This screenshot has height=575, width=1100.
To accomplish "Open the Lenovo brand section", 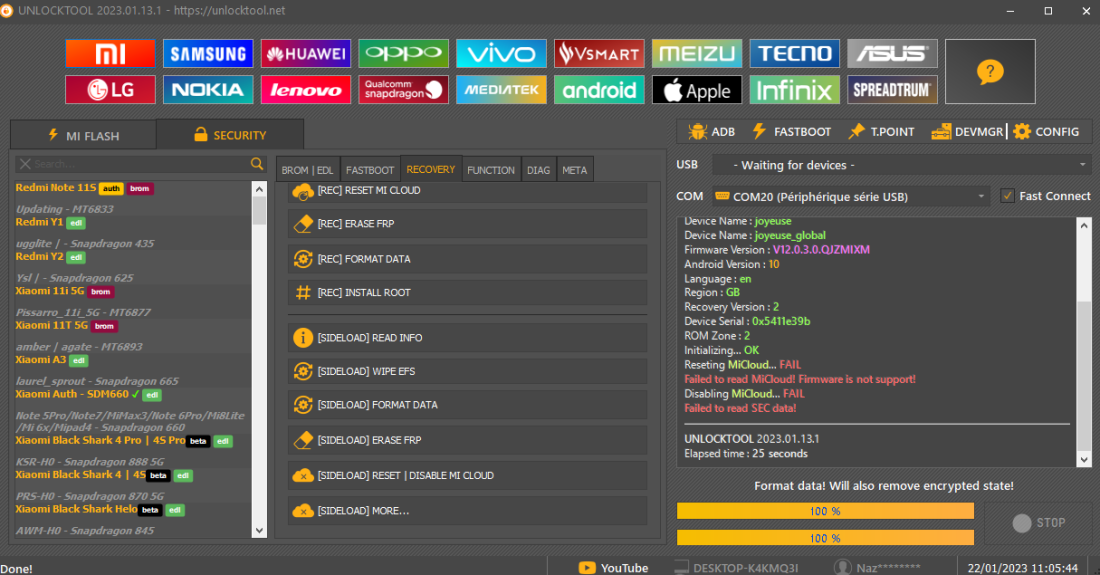I will (306, 90).
